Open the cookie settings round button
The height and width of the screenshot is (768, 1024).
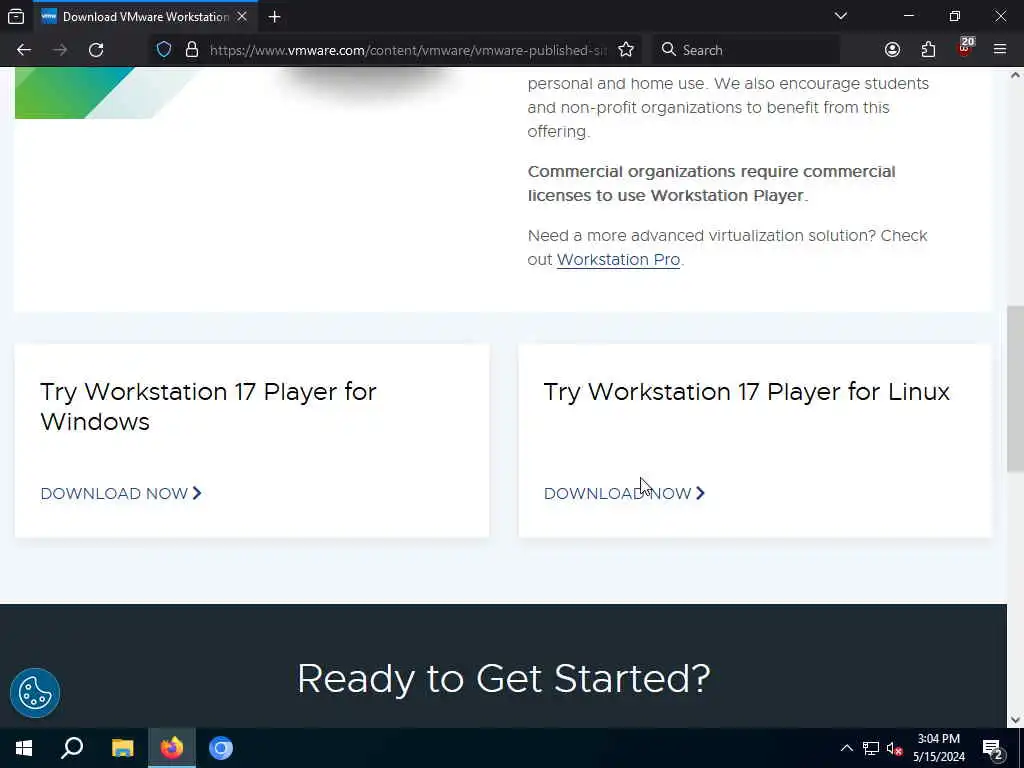click(35, 693)
